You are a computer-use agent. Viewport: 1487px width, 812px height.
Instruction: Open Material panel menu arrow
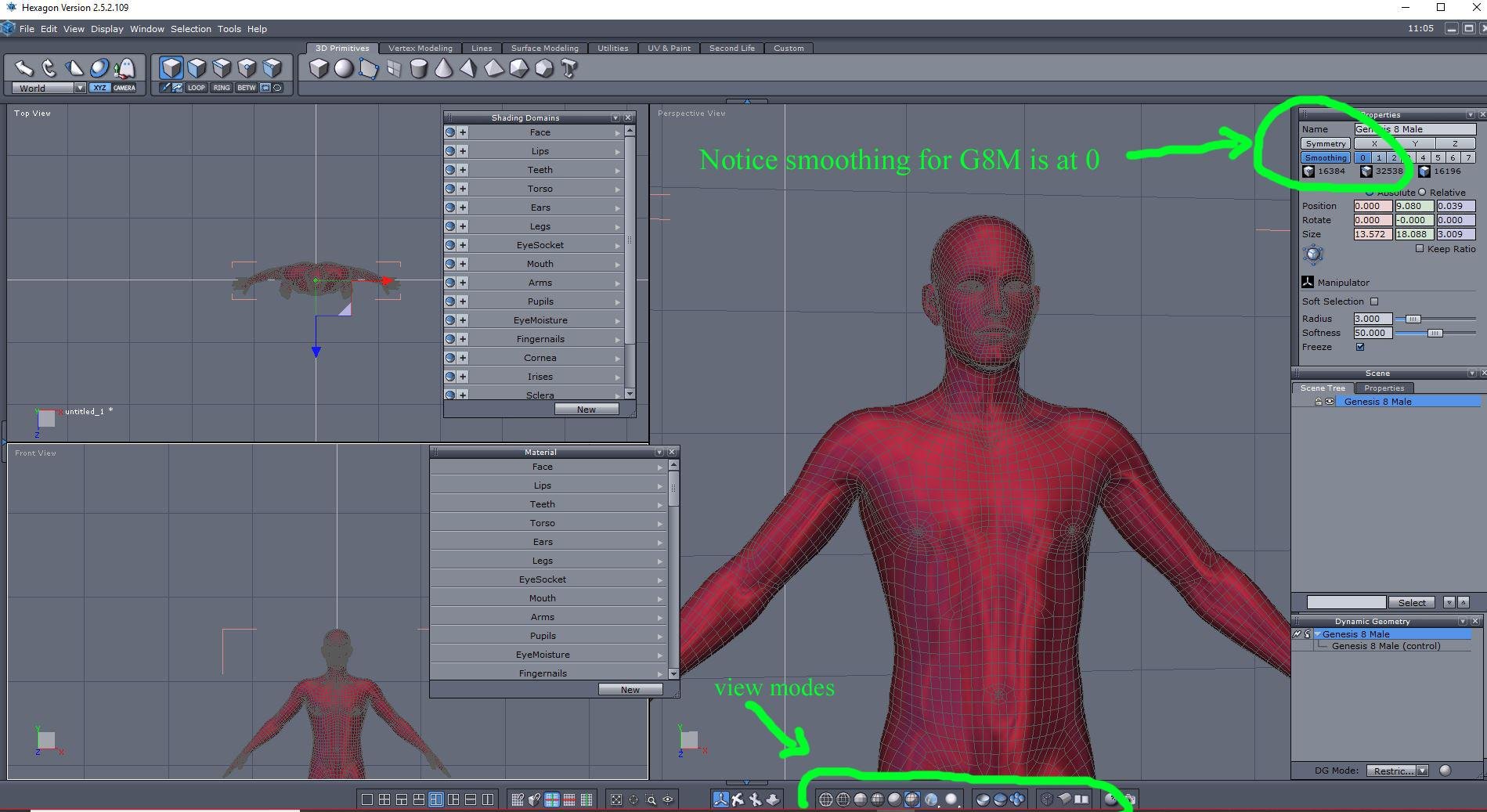click(659, 452)
